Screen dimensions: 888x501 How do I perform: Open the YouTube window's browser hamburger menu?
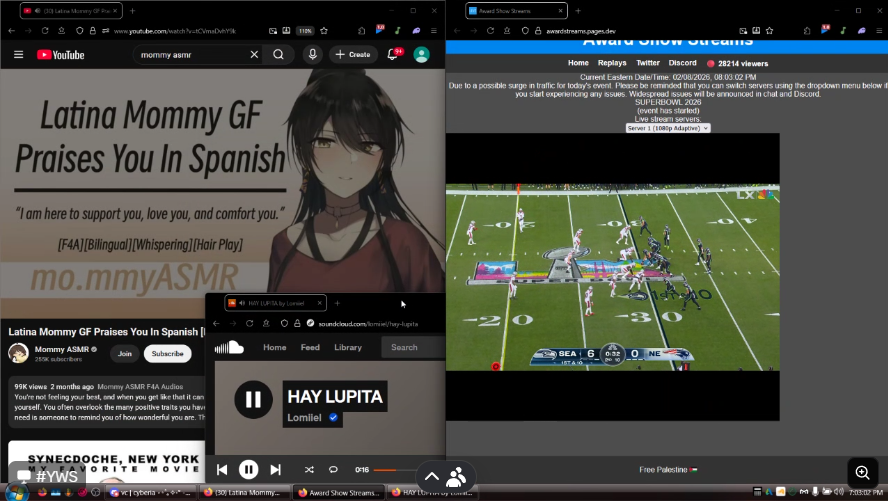point(434,31)
